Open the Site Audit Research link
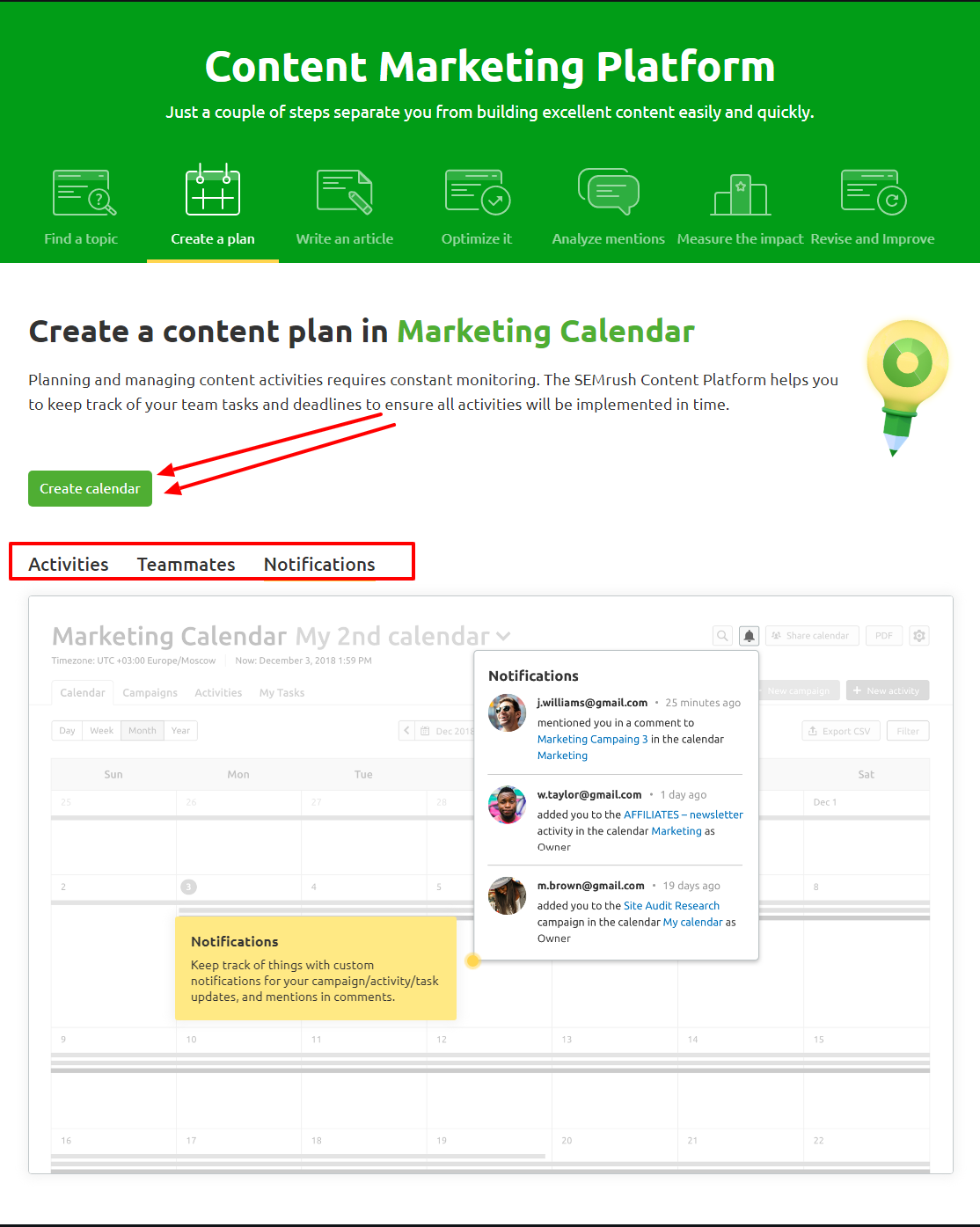Image resolution: width=980 pixels, height=1227 pixels. click(x=671, y=906)
